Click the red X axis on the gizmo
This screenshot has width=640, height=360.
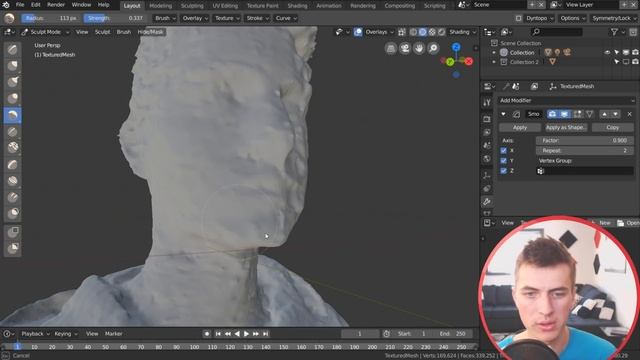tap(469, 61)
